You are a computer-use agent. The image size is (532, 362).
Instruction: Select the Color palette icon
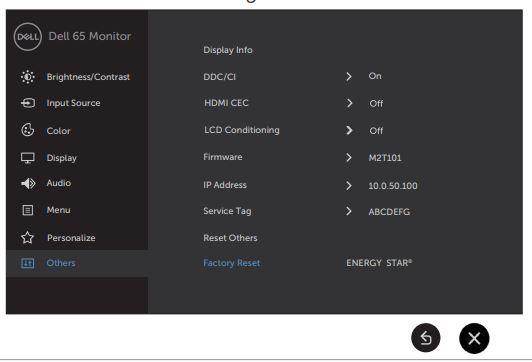(x=27, y=130)
